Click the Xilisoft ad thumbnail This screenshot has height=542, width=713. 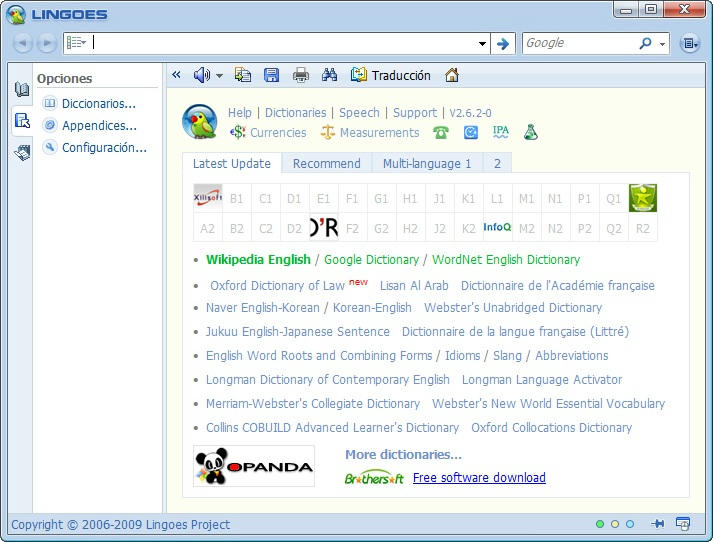[x=208, y=198]
